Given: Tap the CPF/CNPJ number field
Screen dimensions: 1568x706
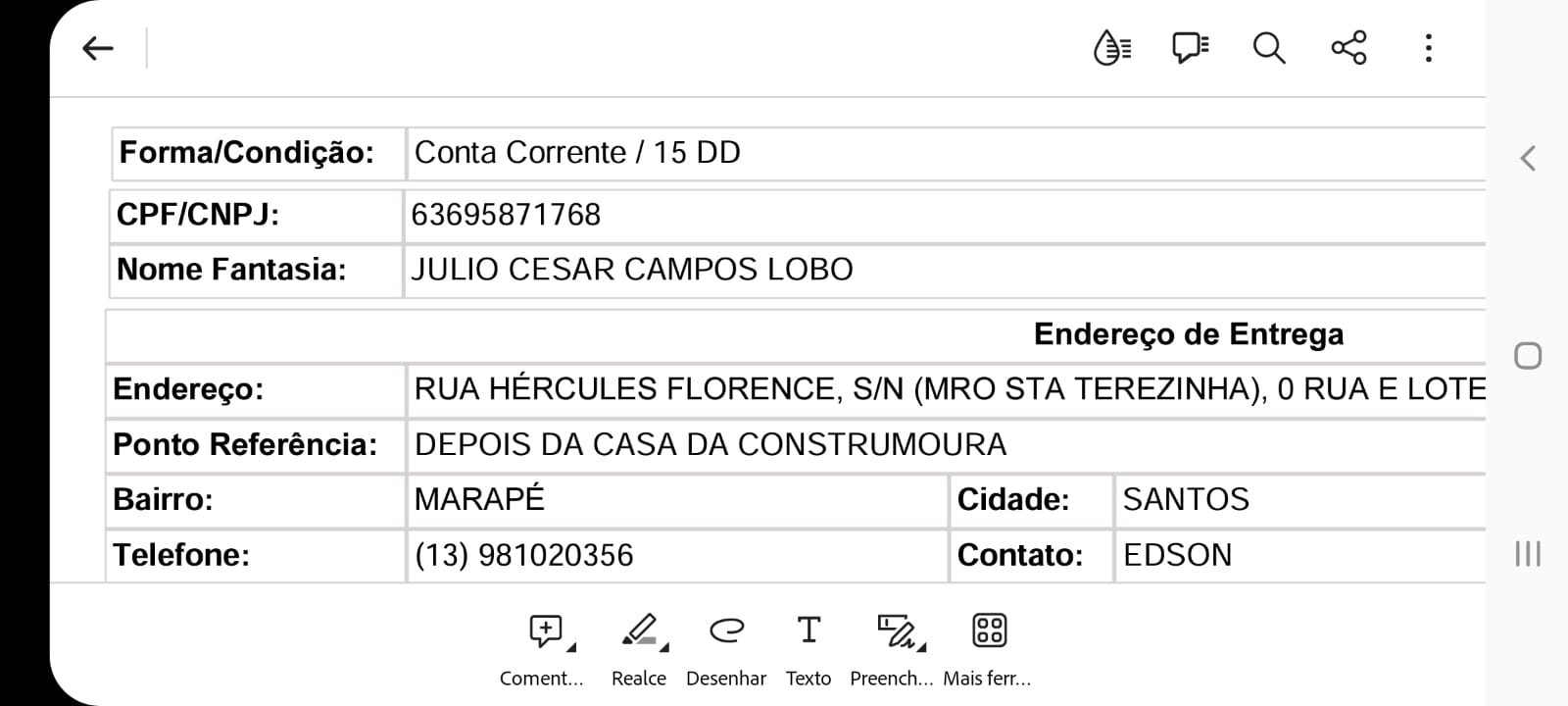Looking at the screenshot, I should point(506,214).
